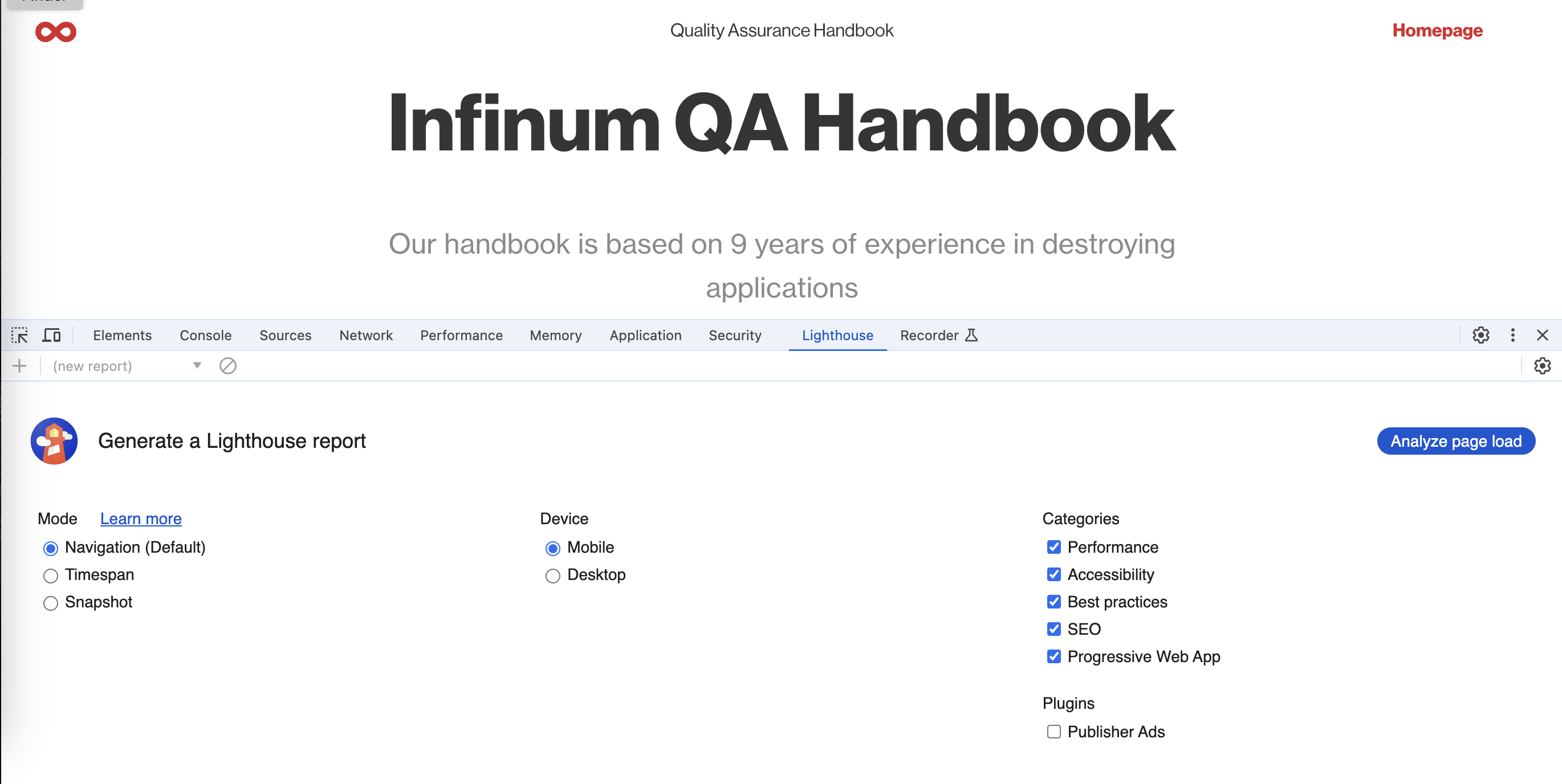This screenshot has height=784, width=1562.
Task: Uncheck the Progressive Web App checkbox
Action: click(1054, 656)
